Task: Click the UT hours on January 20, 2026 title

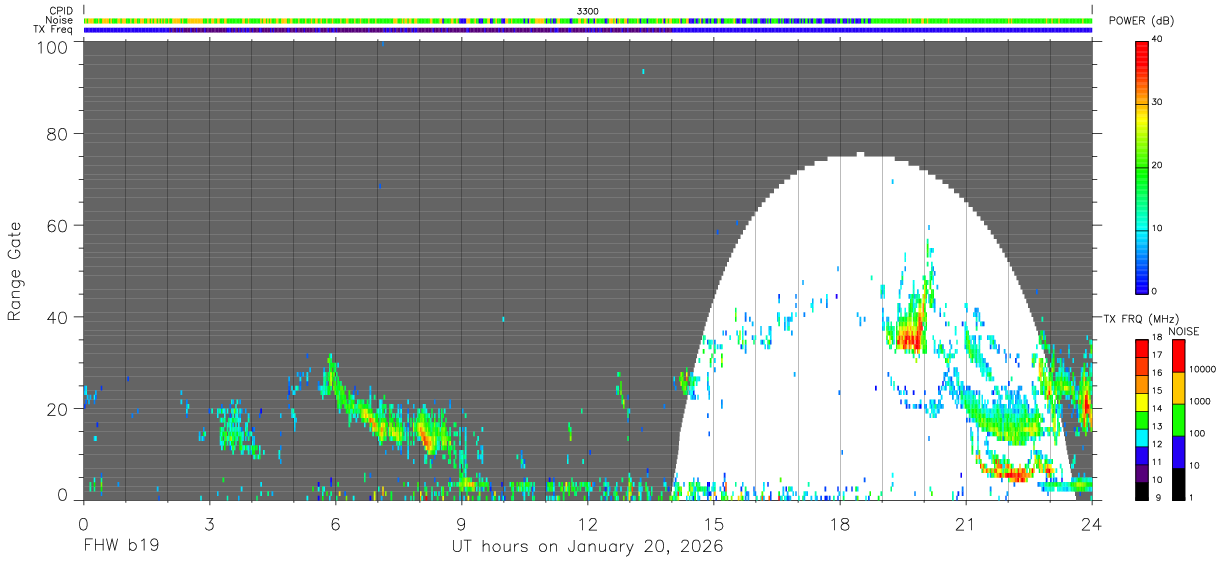Action: (x=587, y=547)
